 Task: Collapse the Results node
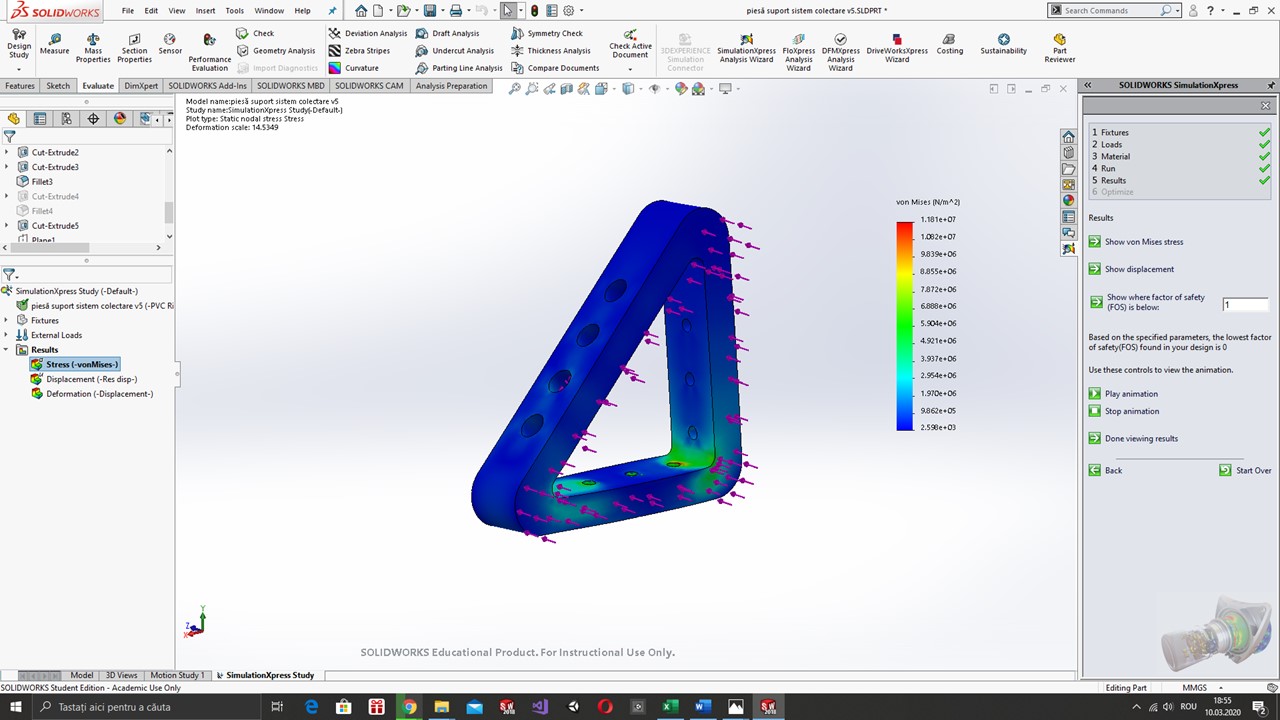point(7,350)
